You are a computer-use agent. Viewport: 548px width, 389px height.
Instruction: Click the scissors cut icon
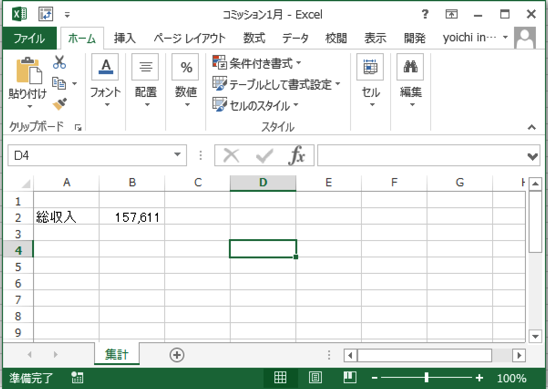(x=59, y=62)
